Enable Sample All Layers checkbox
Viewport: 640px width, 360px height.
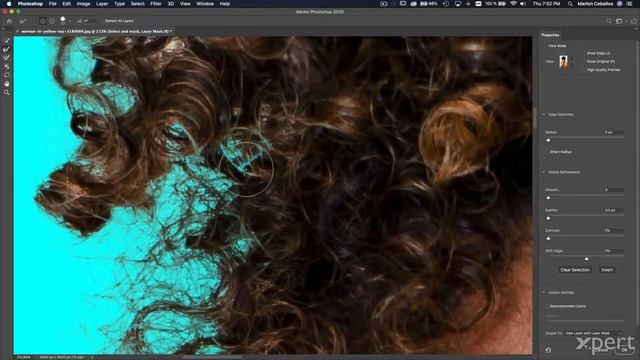pos(102,21)
